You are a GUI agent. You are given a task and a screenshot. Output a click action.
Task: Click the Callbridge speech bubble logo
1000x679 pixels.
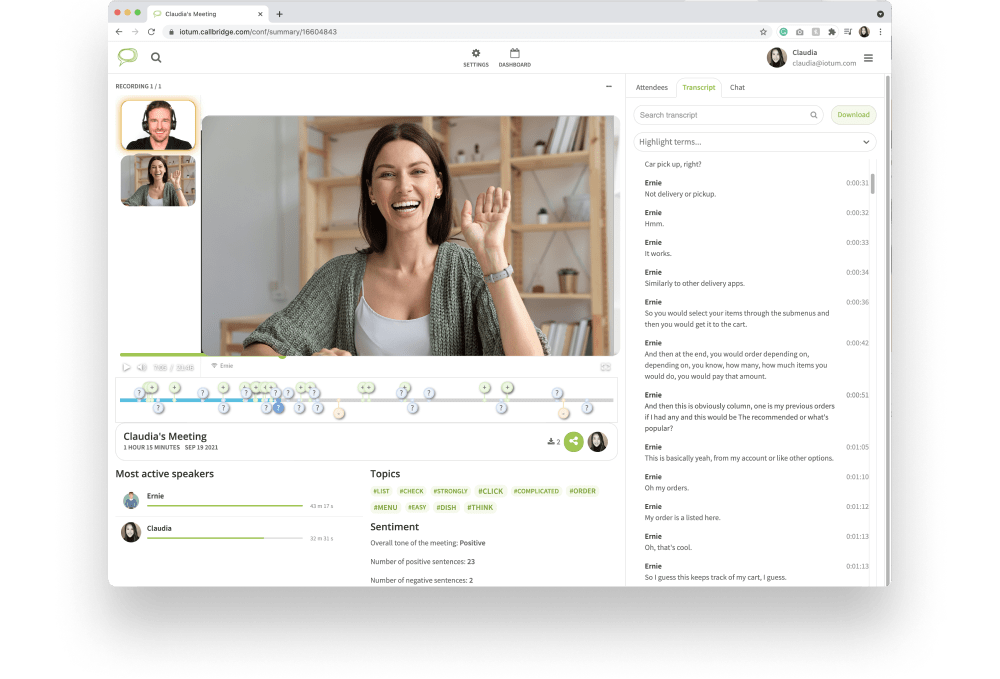[127, 57]
